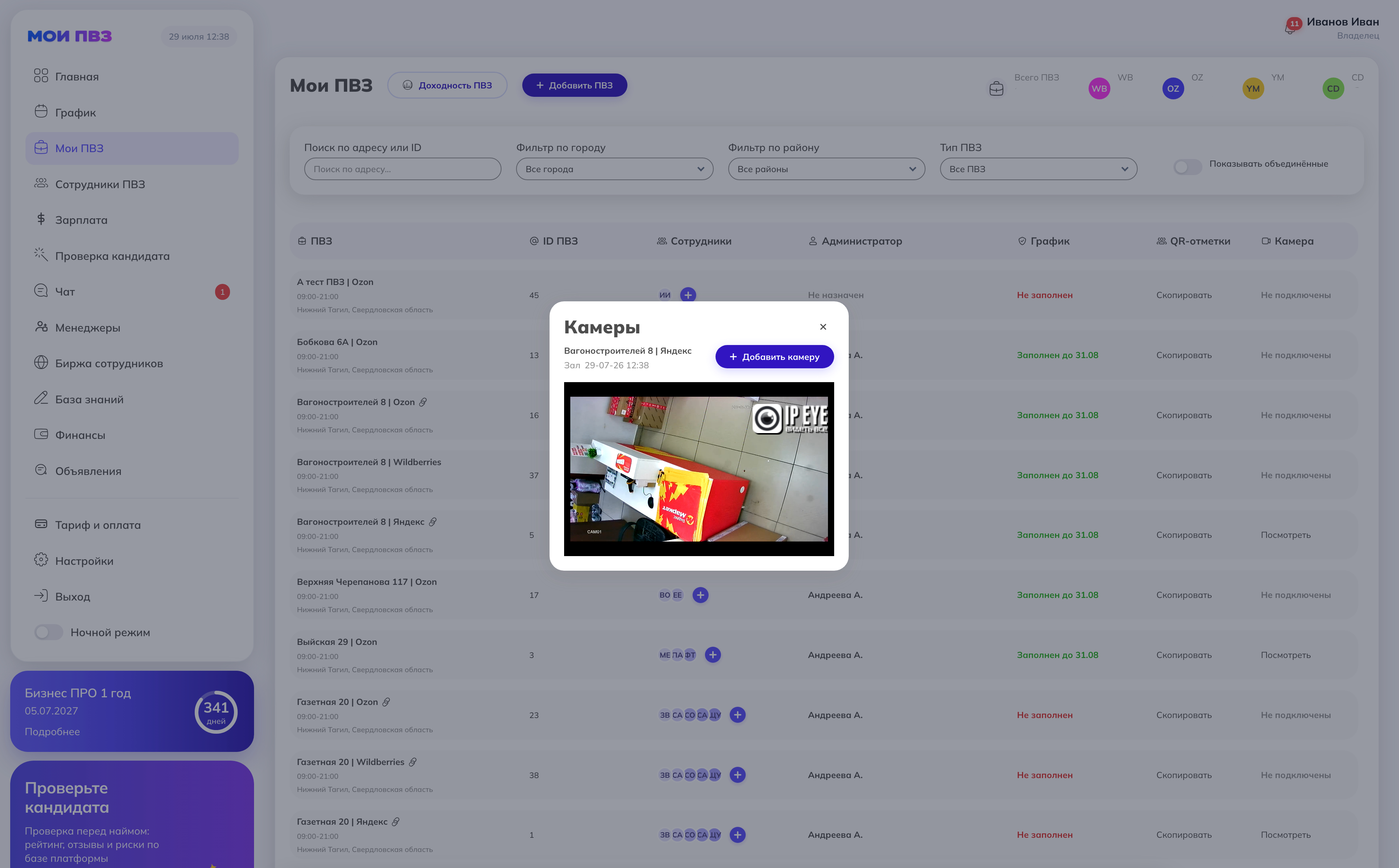Close the Камеры dialog
The height and width of the screenshot is (868, 1399).
click(823, 327)
